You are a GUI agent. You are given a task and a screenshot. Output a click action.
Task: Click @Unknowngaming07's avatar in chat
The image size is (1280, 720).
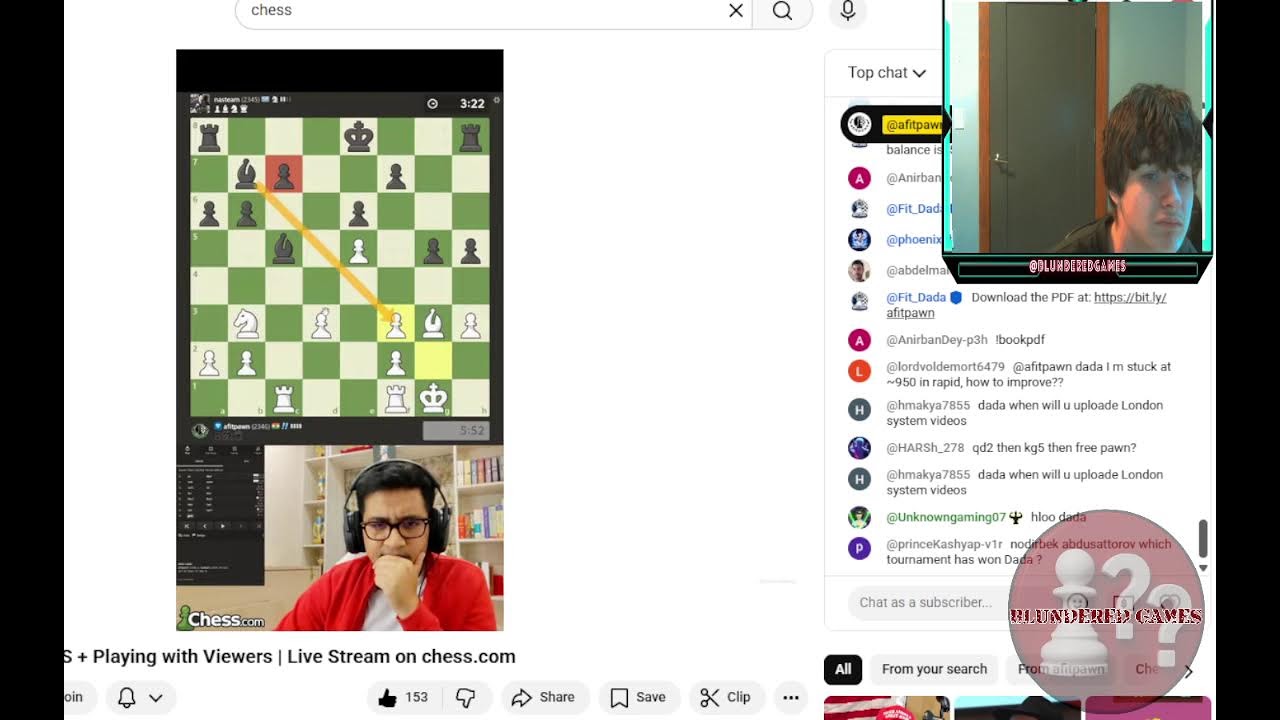coord(859,517)
